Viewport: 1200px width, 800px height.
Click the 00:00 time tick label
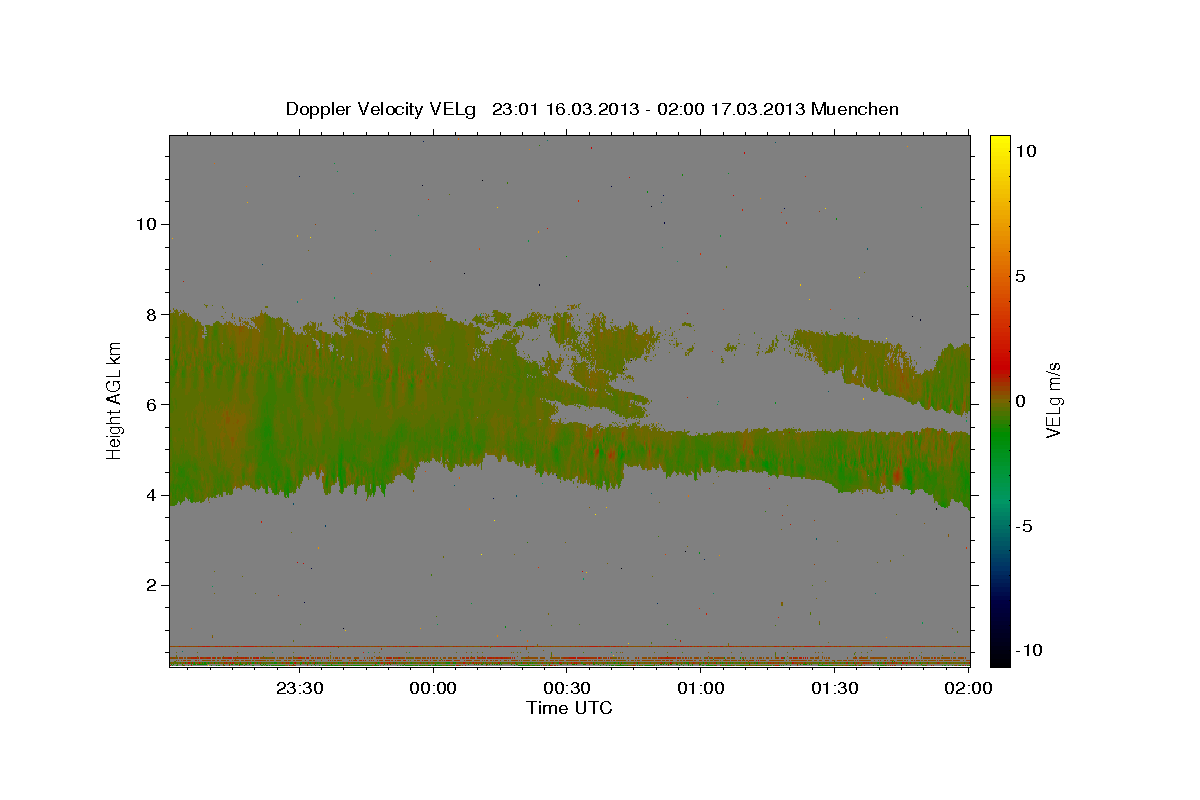[x=433, y=688]
